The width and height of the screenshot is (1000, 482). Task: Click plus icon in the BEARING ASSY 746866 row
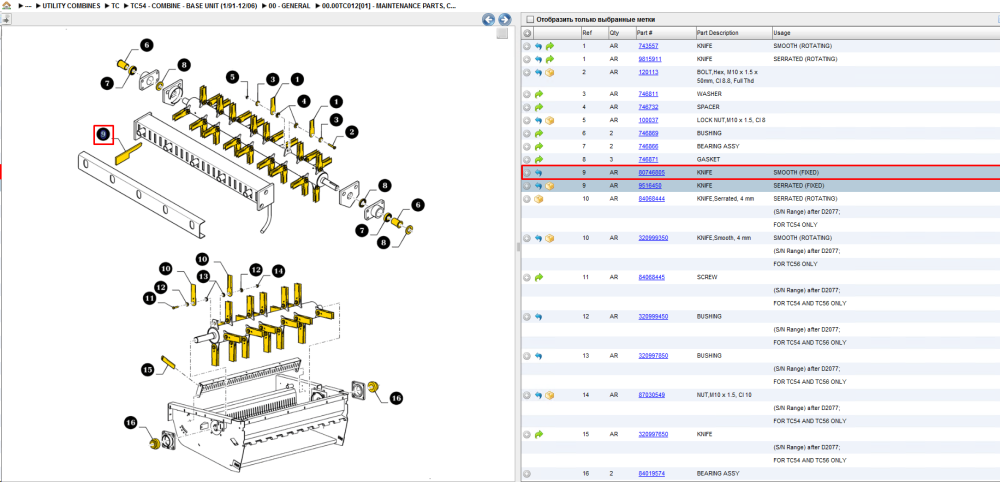[527, 147]
